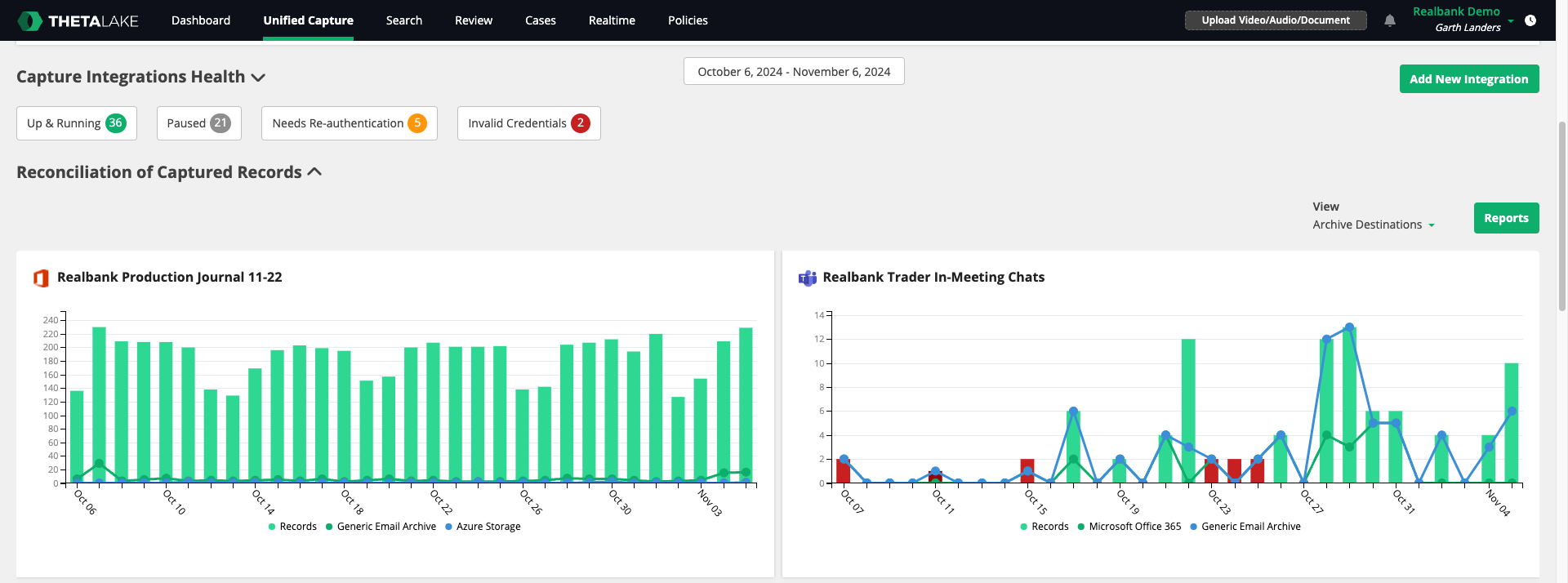Viewport: 1568px width, 583px height.
Task: Click the Theta Lake logo
Action: [x=78, y=20]
